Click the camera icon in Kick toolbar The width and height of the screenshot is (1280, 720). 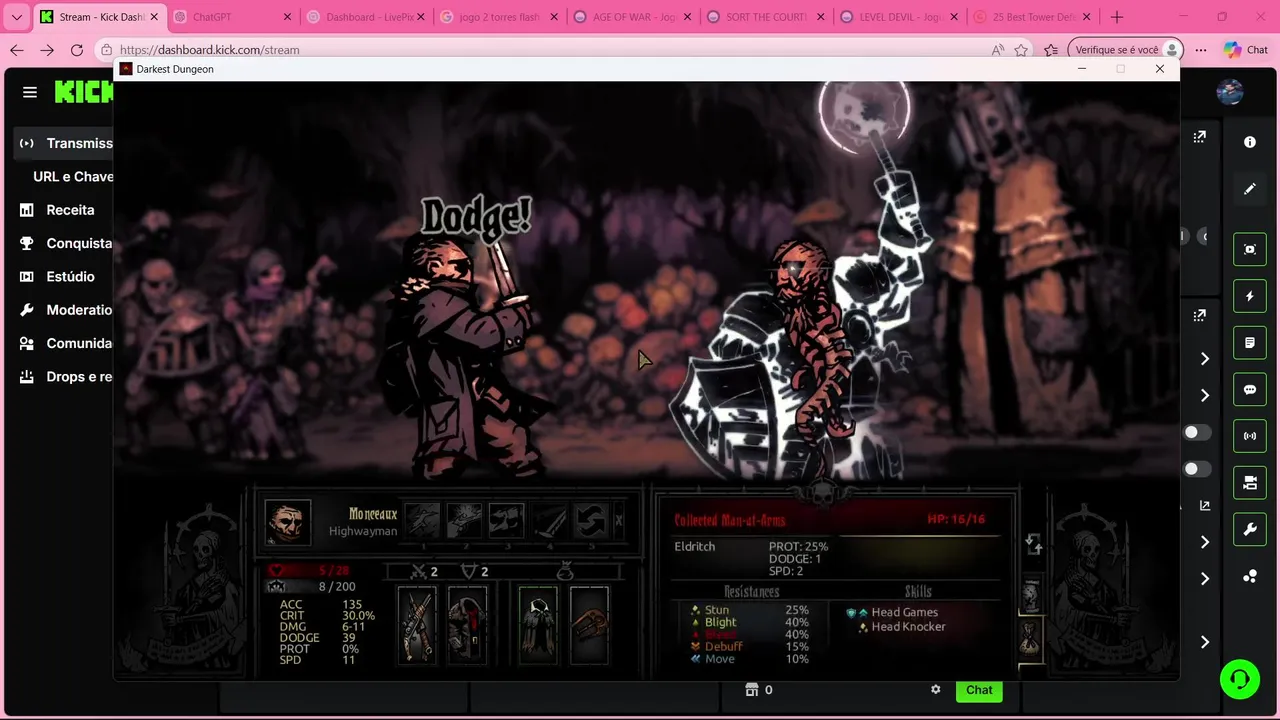tap(1250, 483)
